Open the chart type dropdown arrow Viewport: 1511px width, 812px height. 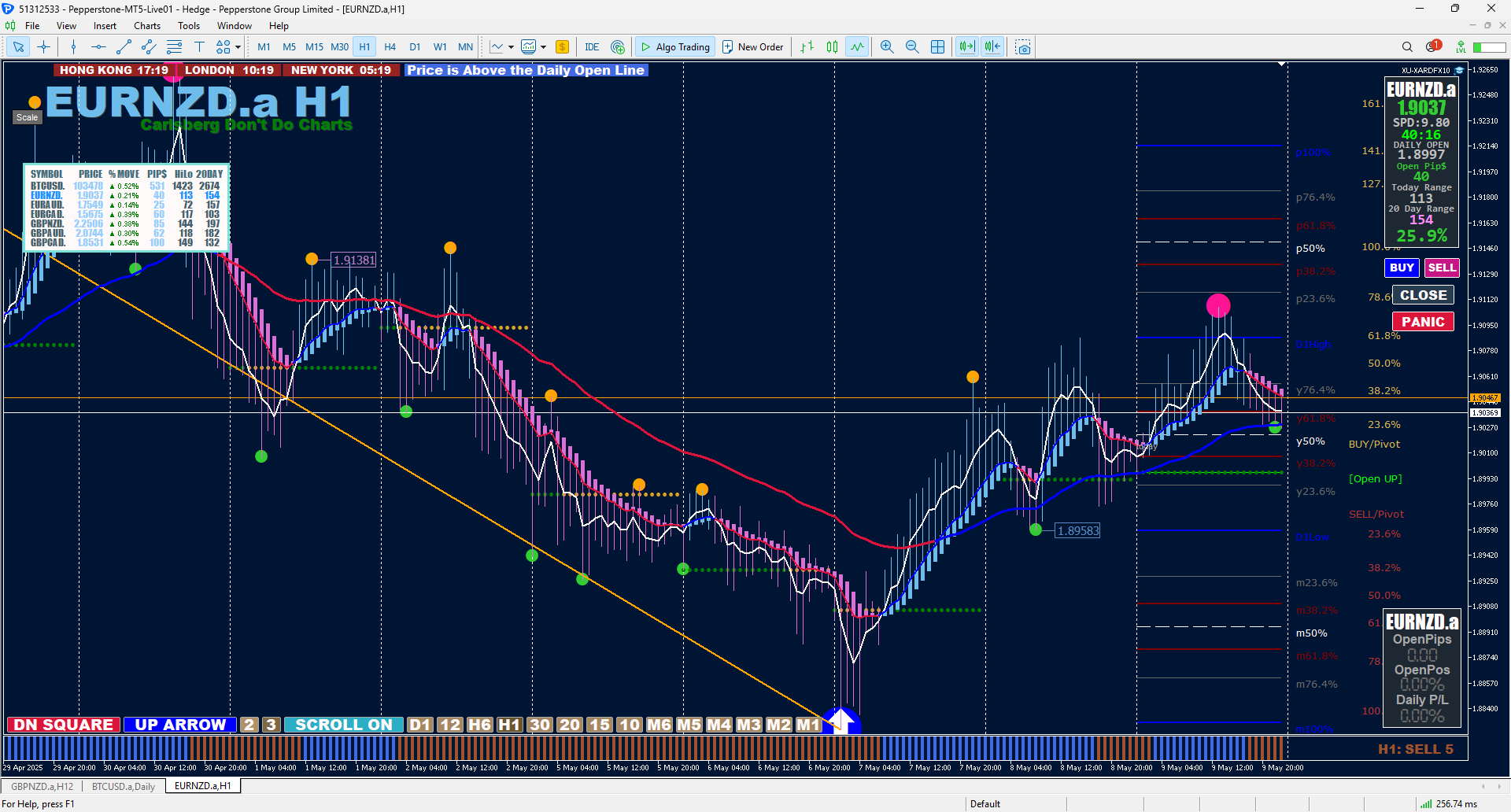pyautogui.click(x=511, y=47)
